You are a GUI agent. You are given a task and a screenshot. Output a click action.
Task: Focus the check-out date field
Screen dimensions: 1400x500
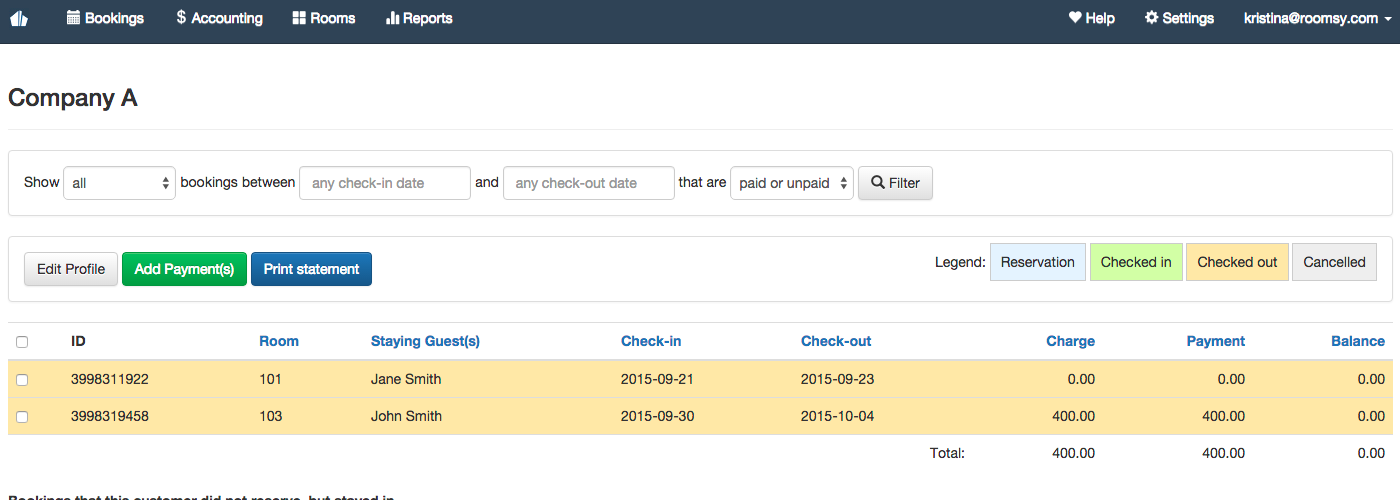pyautogui.click(x=589, y=183)
